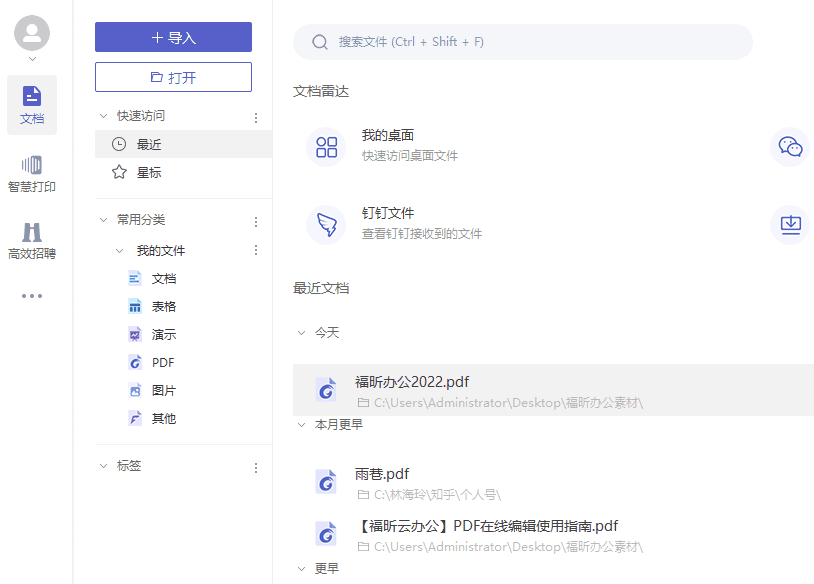Click the file search input field
814x584 pixels.
pyautogui.click(x=520, y=42)
